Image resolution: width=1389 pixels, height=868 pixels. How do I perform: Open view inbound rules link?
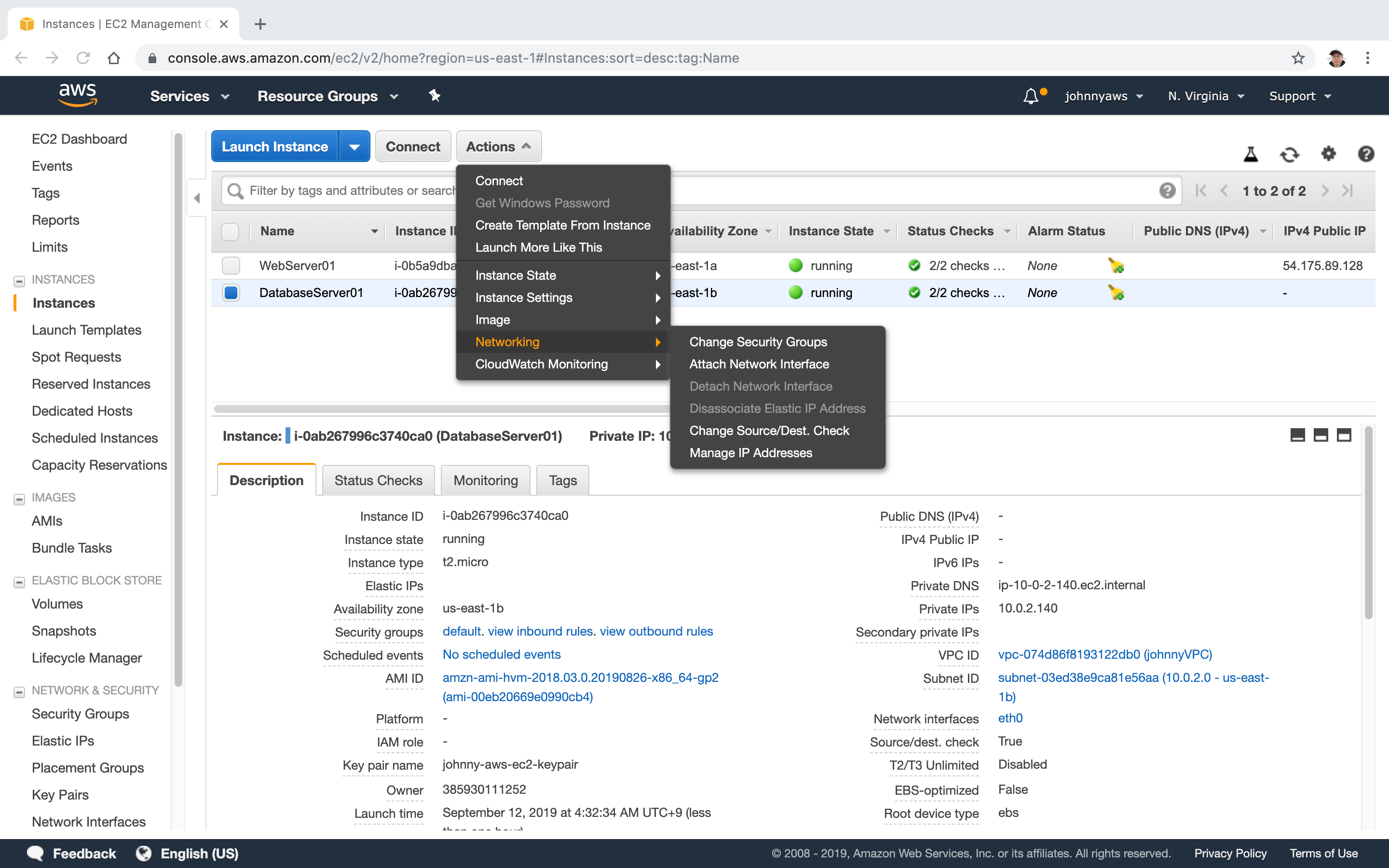[x=541, y=632]
